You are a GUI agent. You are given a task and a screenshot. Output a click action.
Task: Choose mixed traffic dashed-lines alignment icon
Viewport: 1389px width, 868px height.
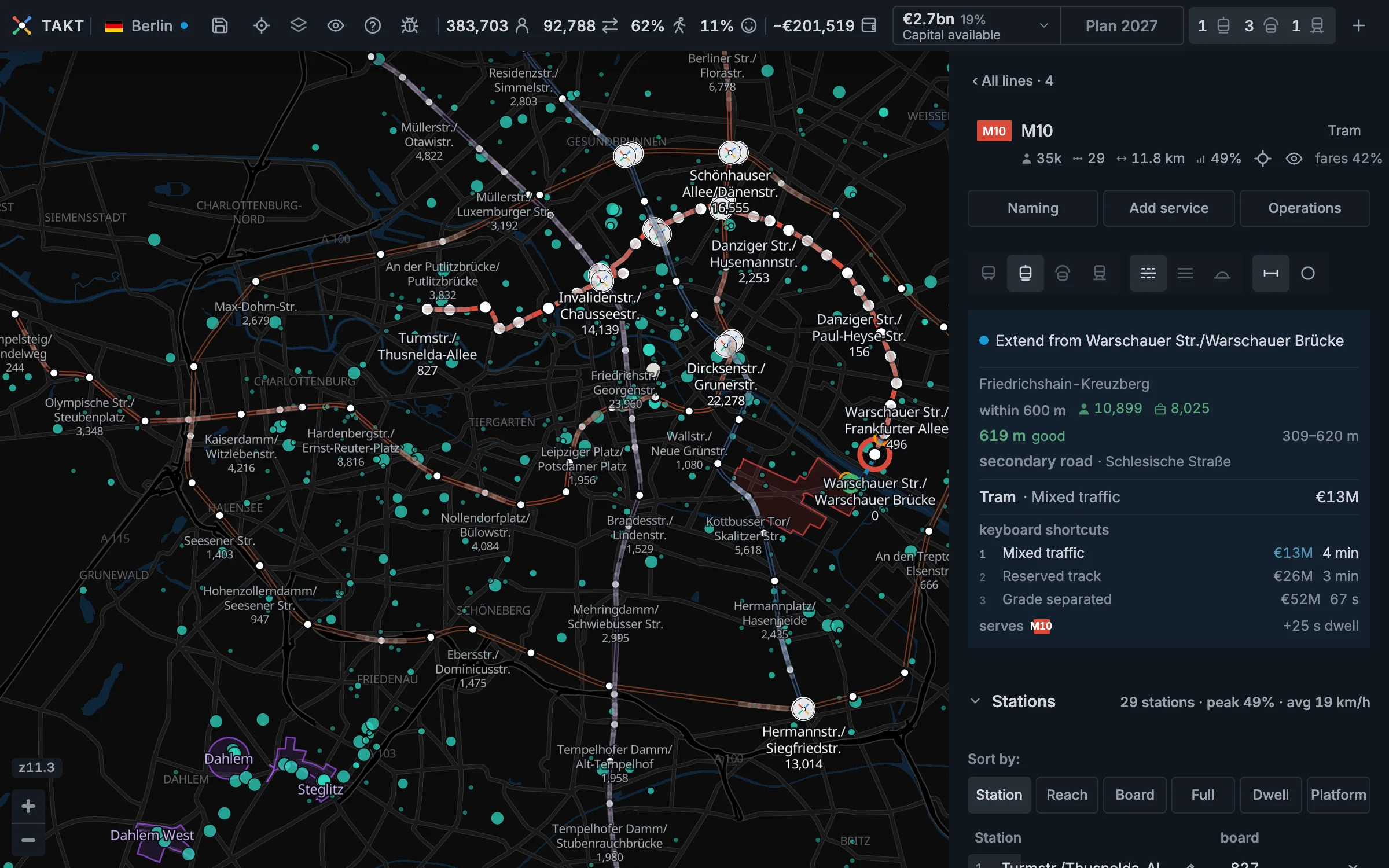coord(1148,273)
